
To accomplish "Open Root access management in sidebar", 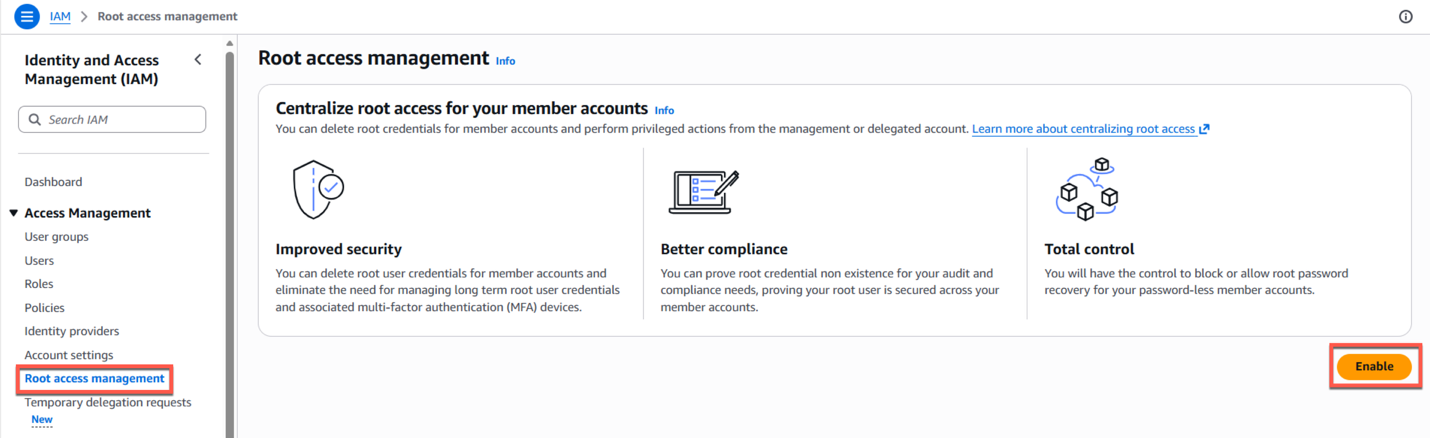I will (x=95, y=379).
